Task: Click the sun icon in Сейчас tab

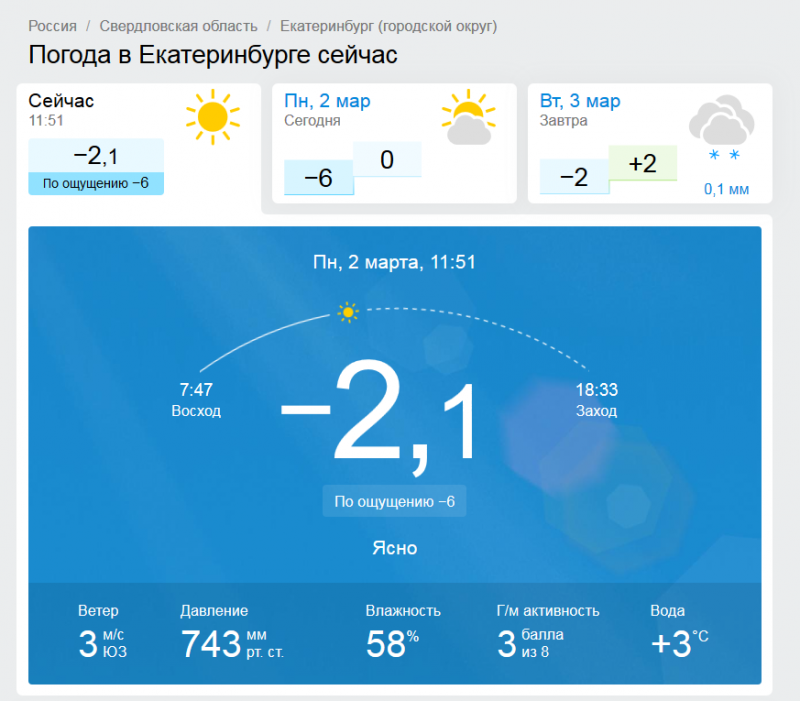Action: [213, 117]
